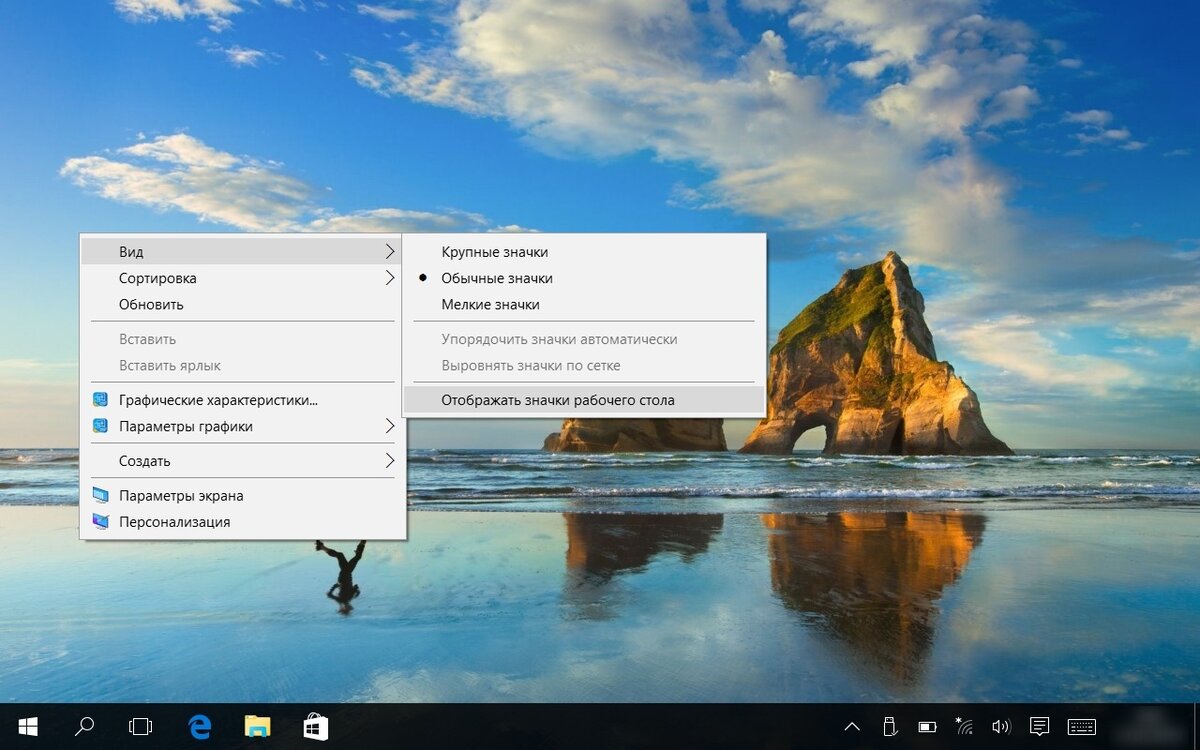Click icon beside Параметры графики
Image resolution: width=1200 pixels, height=750 pixels.
(100, 426)
